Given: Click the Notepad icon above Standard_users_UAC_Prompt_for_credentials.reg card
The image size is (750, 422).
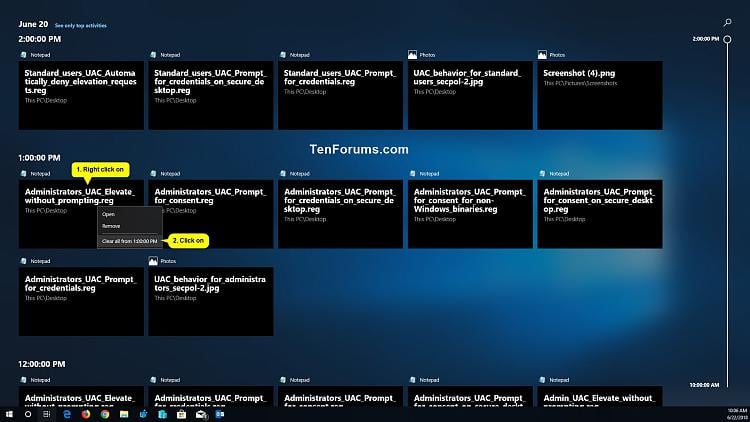Looking at the screenshot, I should (x=283, y=55).
